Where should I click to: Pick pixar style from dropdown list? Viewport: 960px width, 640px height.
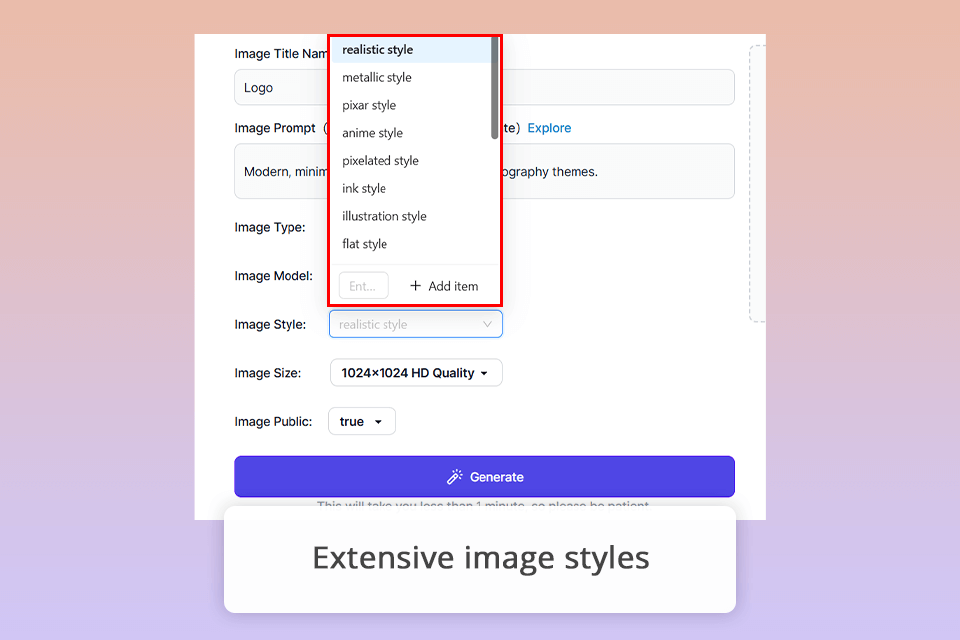[411, 105]
